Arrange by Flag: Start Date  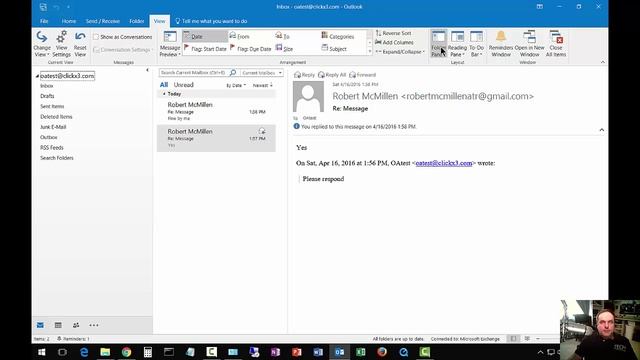point(205,49)
